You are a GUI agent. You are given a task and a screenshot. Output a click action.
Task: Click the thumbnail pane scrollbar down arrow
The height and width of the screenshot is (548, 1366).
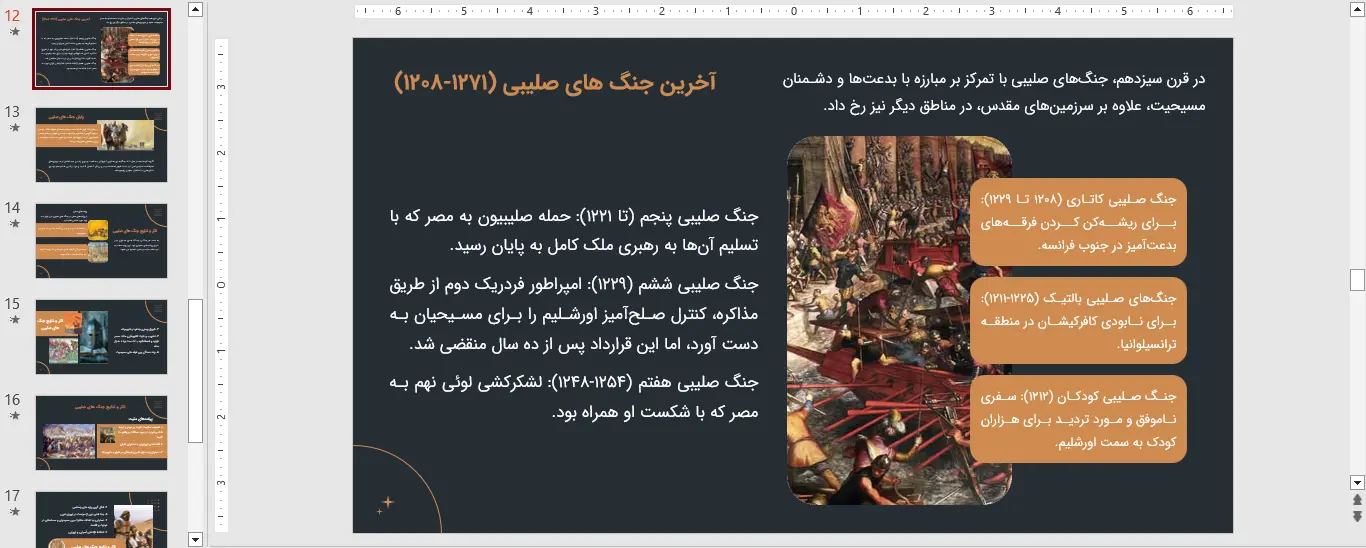[x=195, y=539]
